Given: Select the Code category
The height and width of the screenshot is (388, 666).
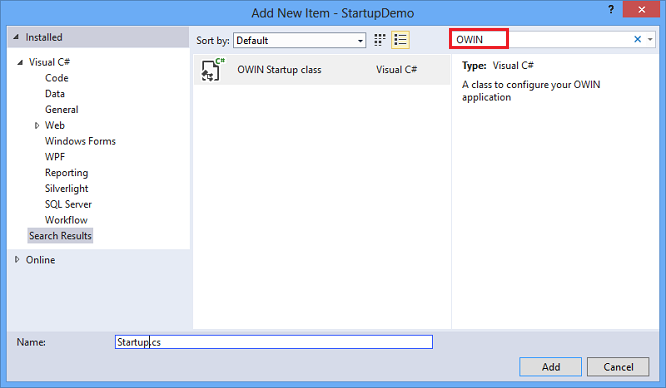Looking at the screenshot, I should [x=56, y=78].
